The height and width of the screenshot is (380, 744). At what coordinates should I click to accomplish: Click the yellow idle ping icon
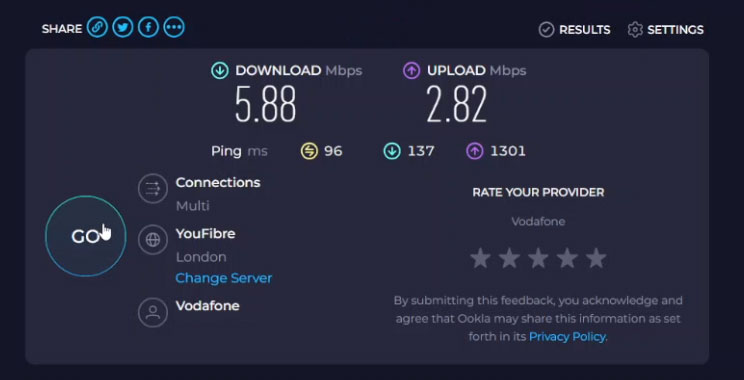tap(309, 151)
